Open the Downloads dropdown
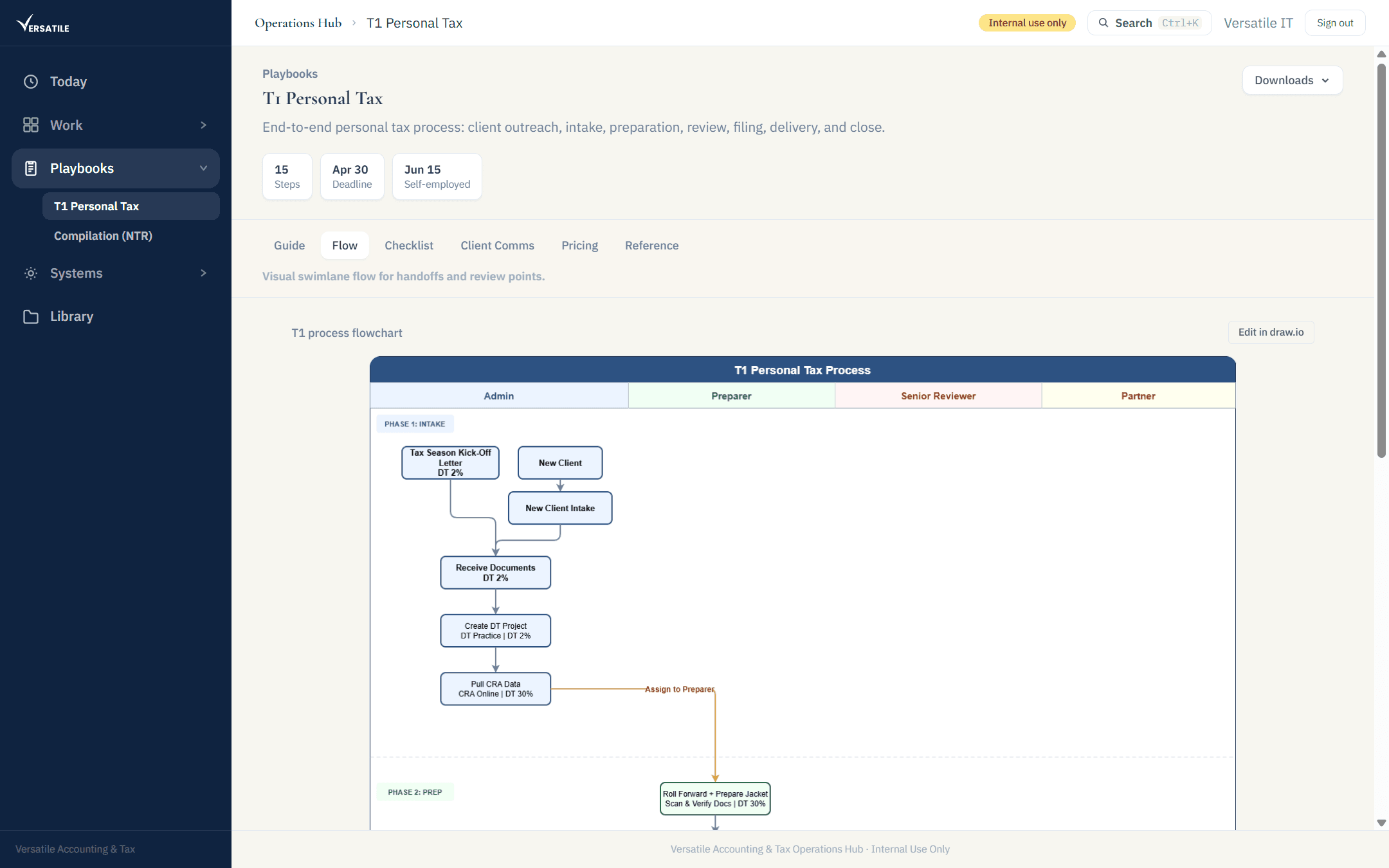The width and height of the screenshot is (1389, 868). (x=1292, y=80)
